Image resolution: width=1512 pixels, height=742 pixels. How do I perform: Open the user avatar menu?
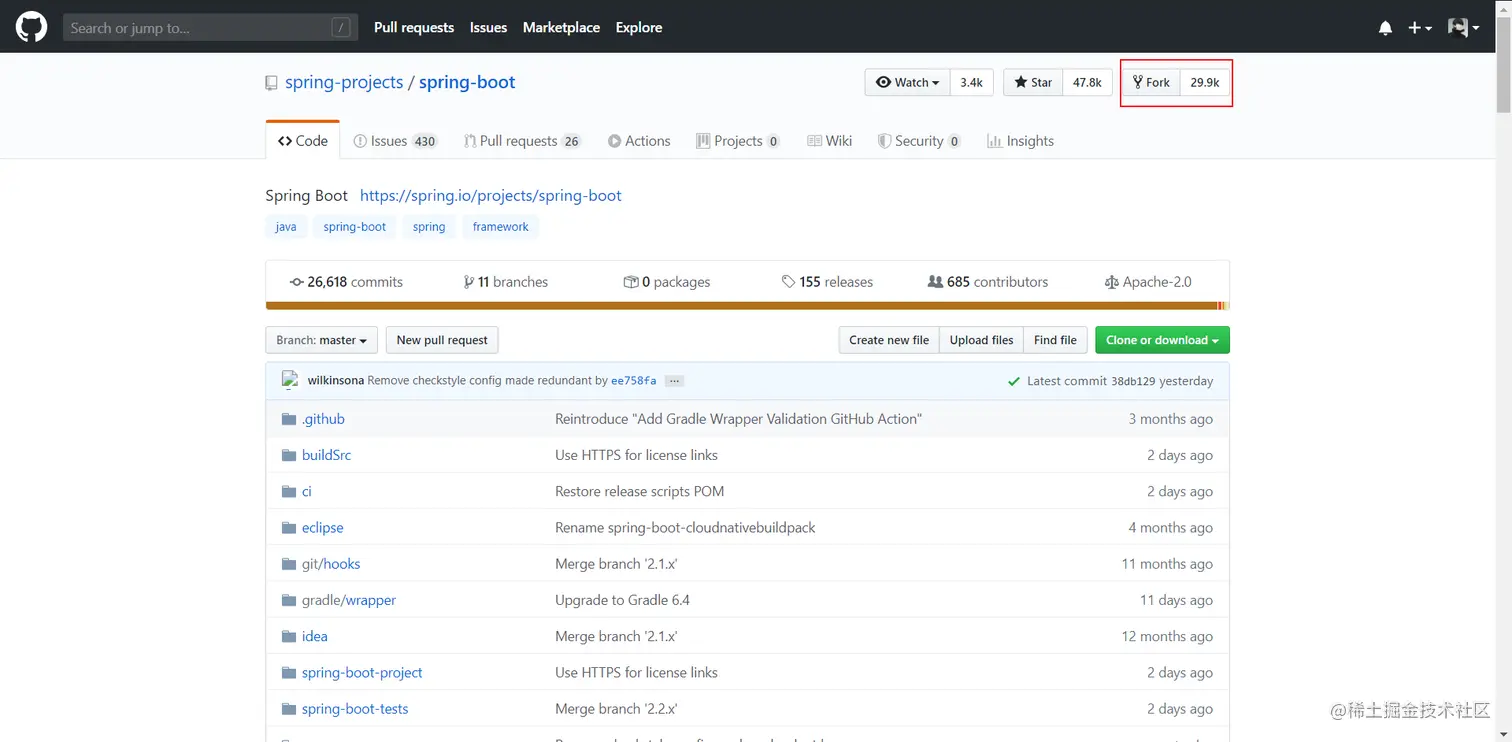coord(1463,28)
